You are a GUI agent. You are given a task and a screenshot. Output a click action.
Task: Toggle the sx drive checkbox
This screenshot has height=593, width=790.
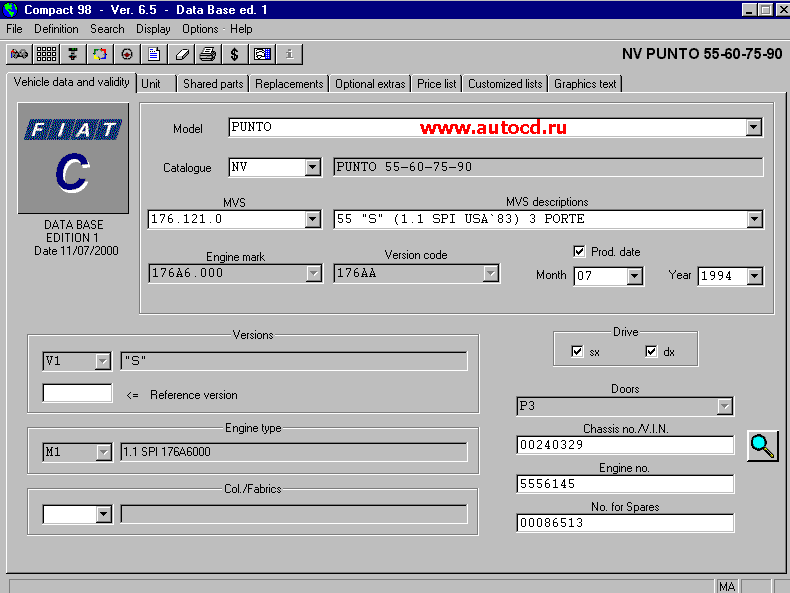click(577, 351)
